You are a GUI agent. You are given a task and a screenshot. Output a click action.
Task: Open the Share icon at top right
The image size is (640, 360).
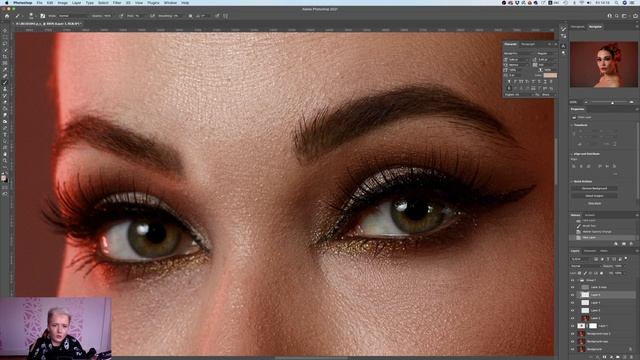click(635, 16)
